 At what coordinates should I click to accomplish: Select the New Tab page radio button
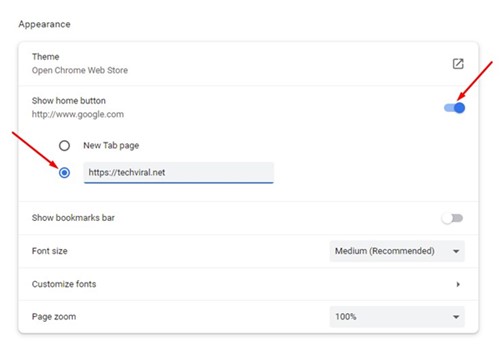64,146
